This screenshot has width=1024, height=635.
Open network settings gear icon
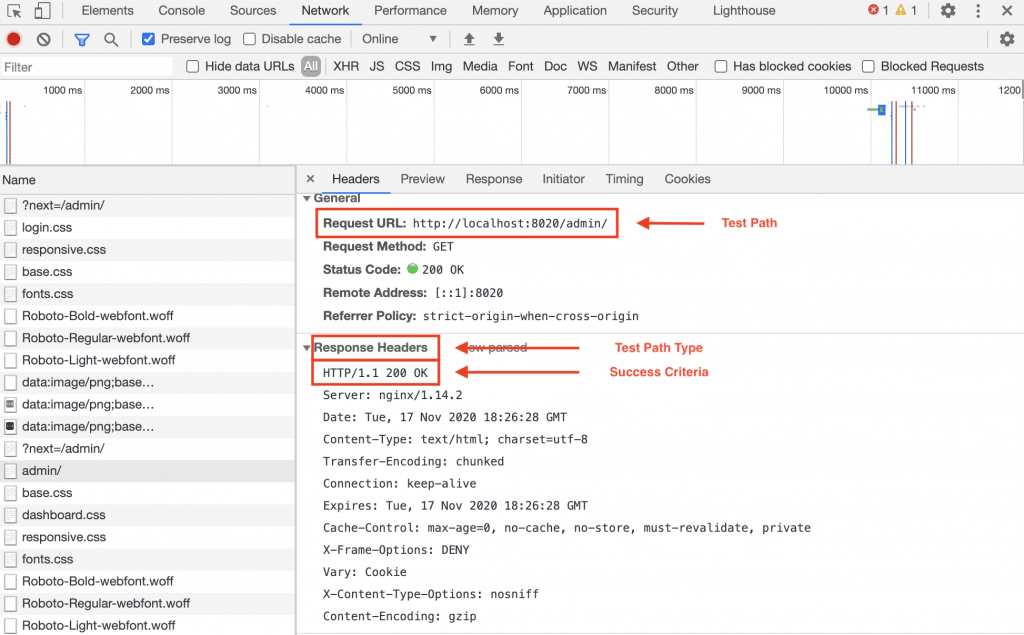1007,39
